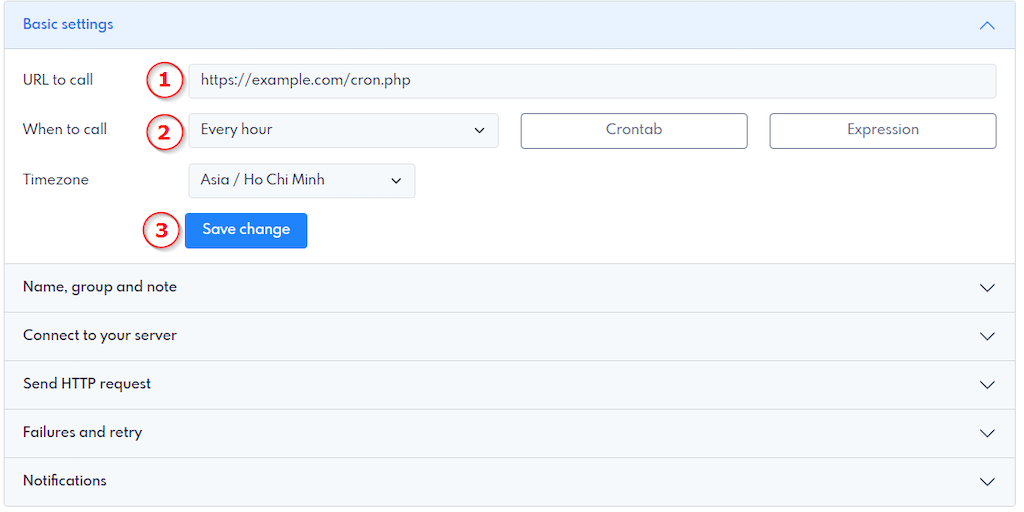
Task: Expand the Notifications section
Action: [65, 481]
